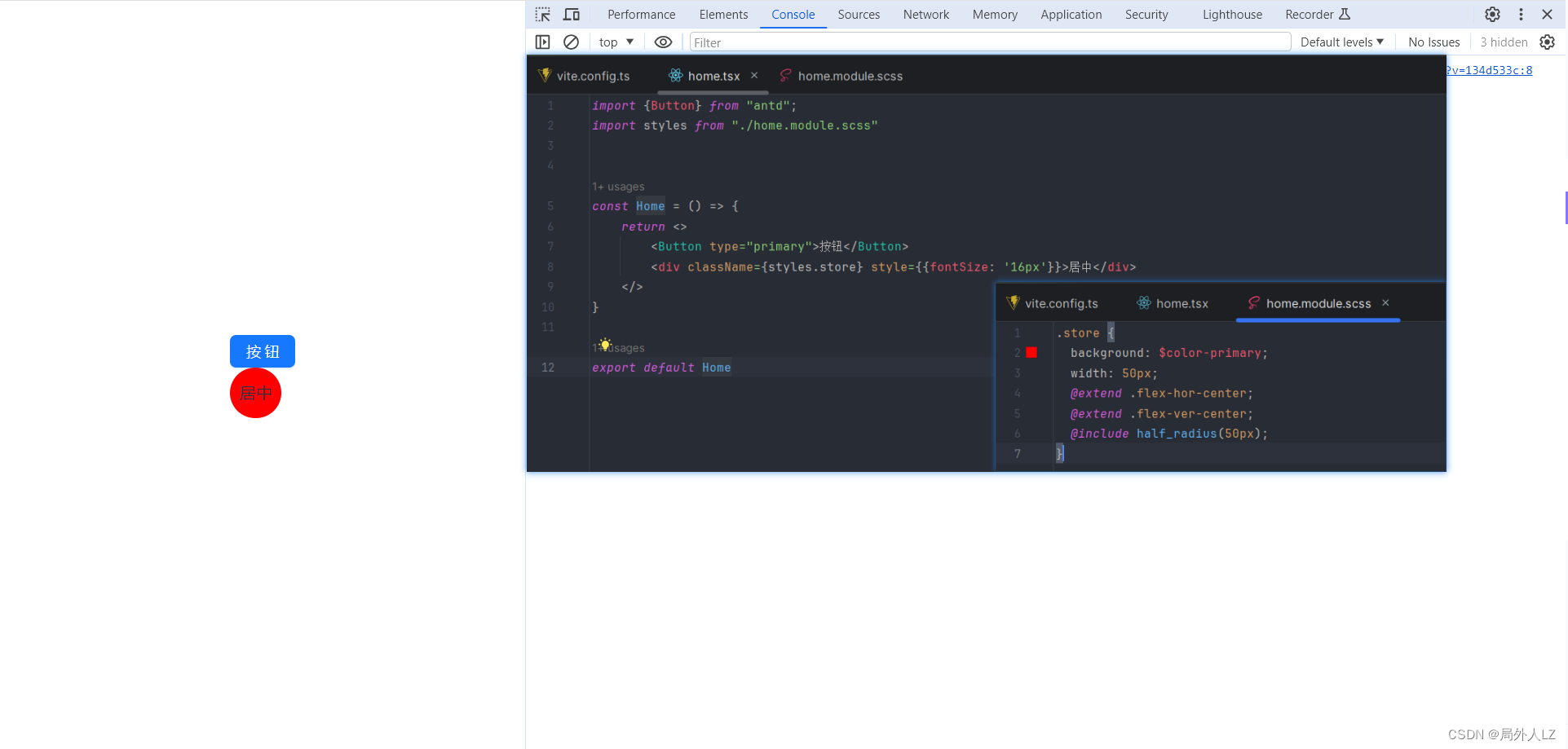Click Sass icon on panel home.module.scss tab
The width and height of the screenshot is (1568, 749).
pyautogui.click(x=1254, y=302)
